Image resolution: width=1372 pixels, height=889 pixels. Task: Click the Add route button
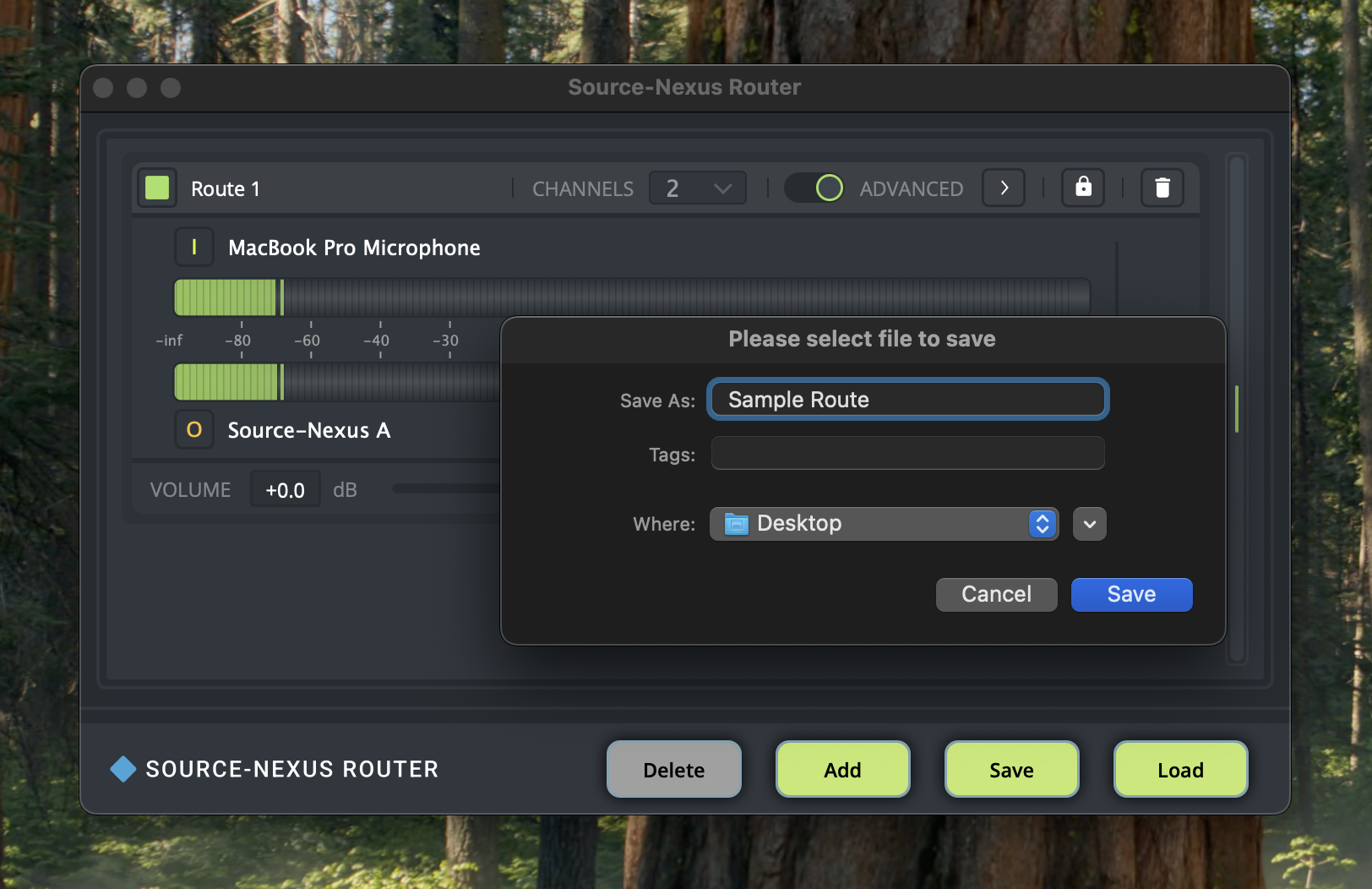point(843,770)
